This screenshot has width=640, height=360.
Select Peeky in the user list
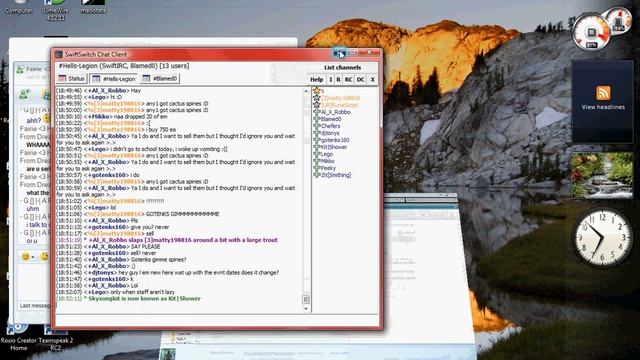point(328,168)
